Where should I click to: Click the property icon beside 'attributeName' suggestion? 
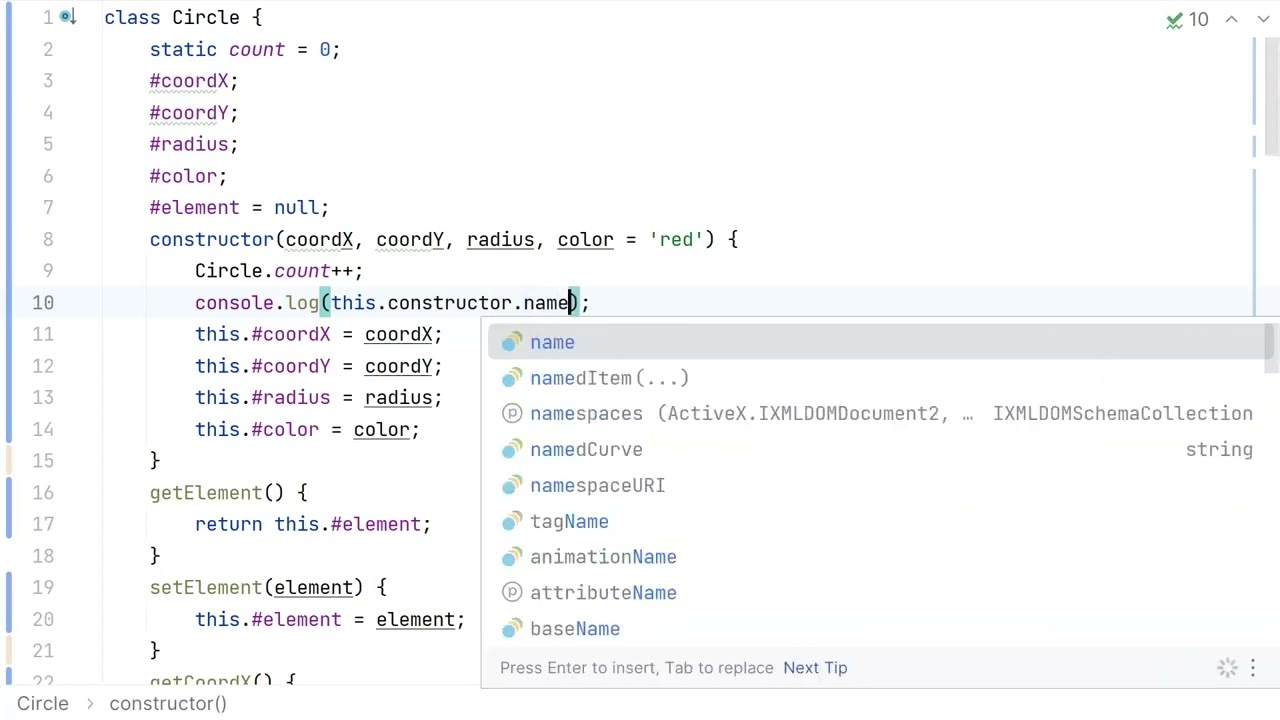512,593
